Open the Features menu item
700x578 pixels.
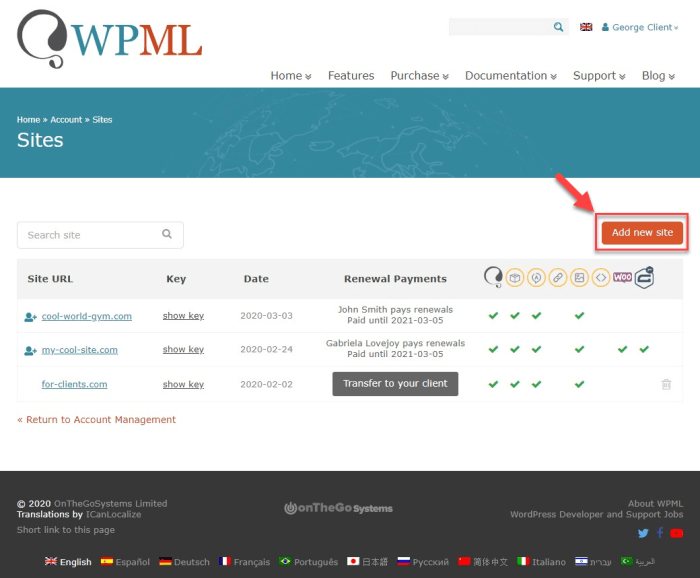(x=351, y=76)
